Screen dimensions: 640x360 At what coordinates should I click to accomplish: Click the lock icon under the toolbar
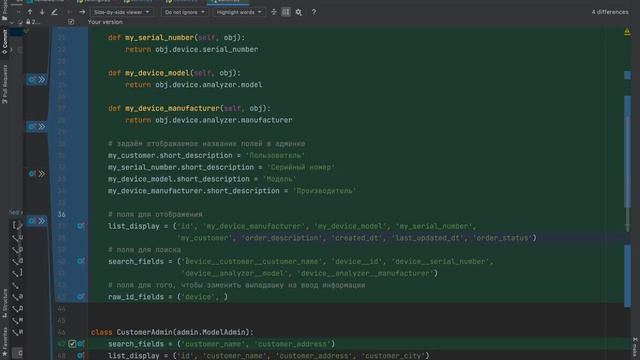(28, 22)
